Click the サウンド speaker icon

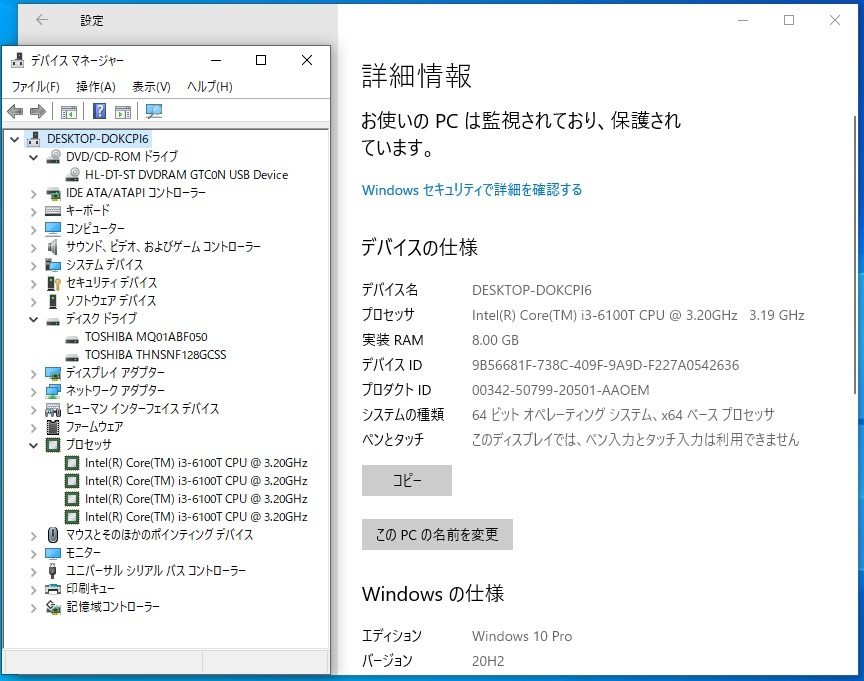click(52, 247)
